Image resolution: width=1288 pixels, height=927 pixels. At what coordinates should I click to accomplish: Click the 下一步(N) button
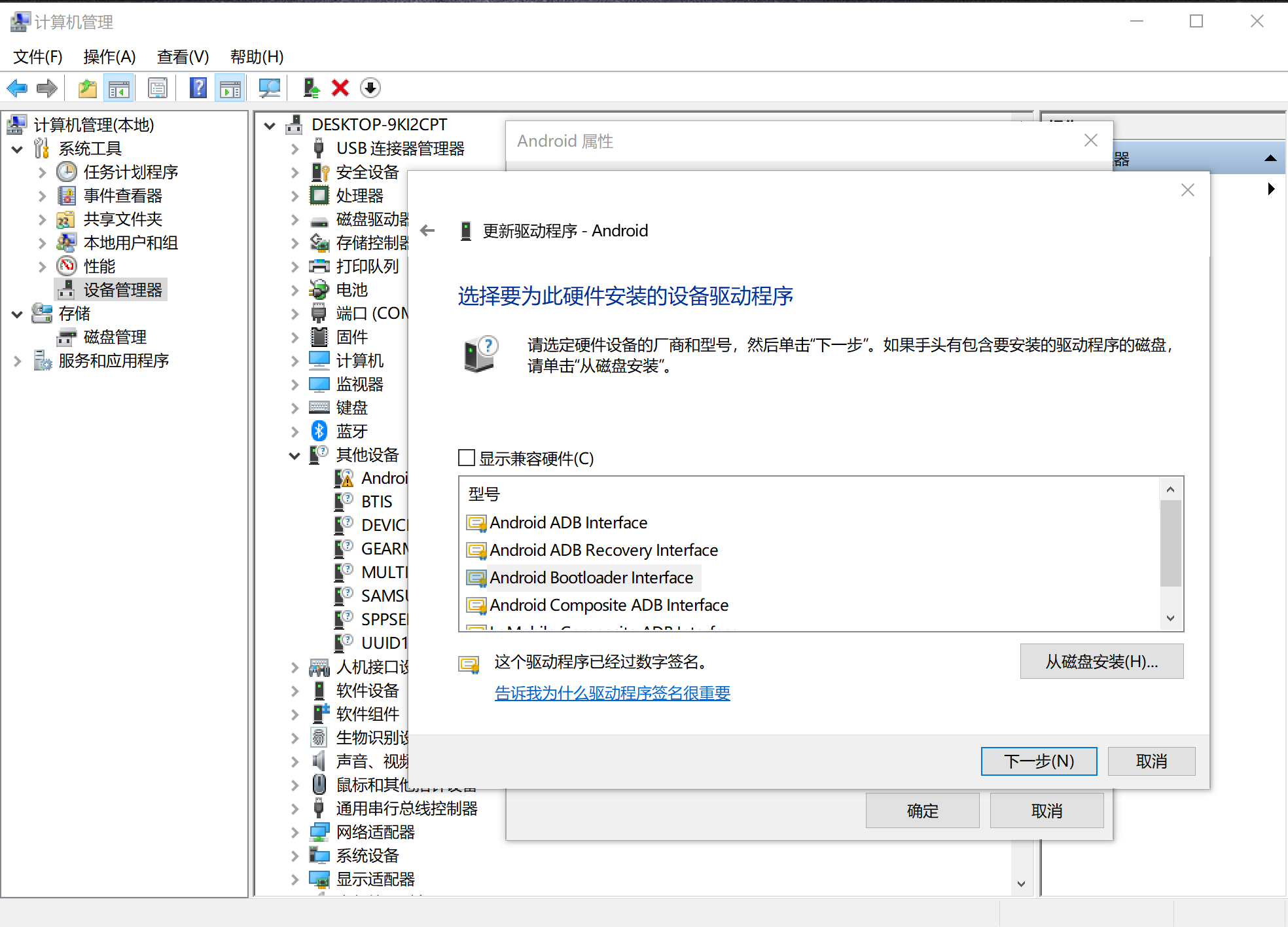(x=1039, y=761)
